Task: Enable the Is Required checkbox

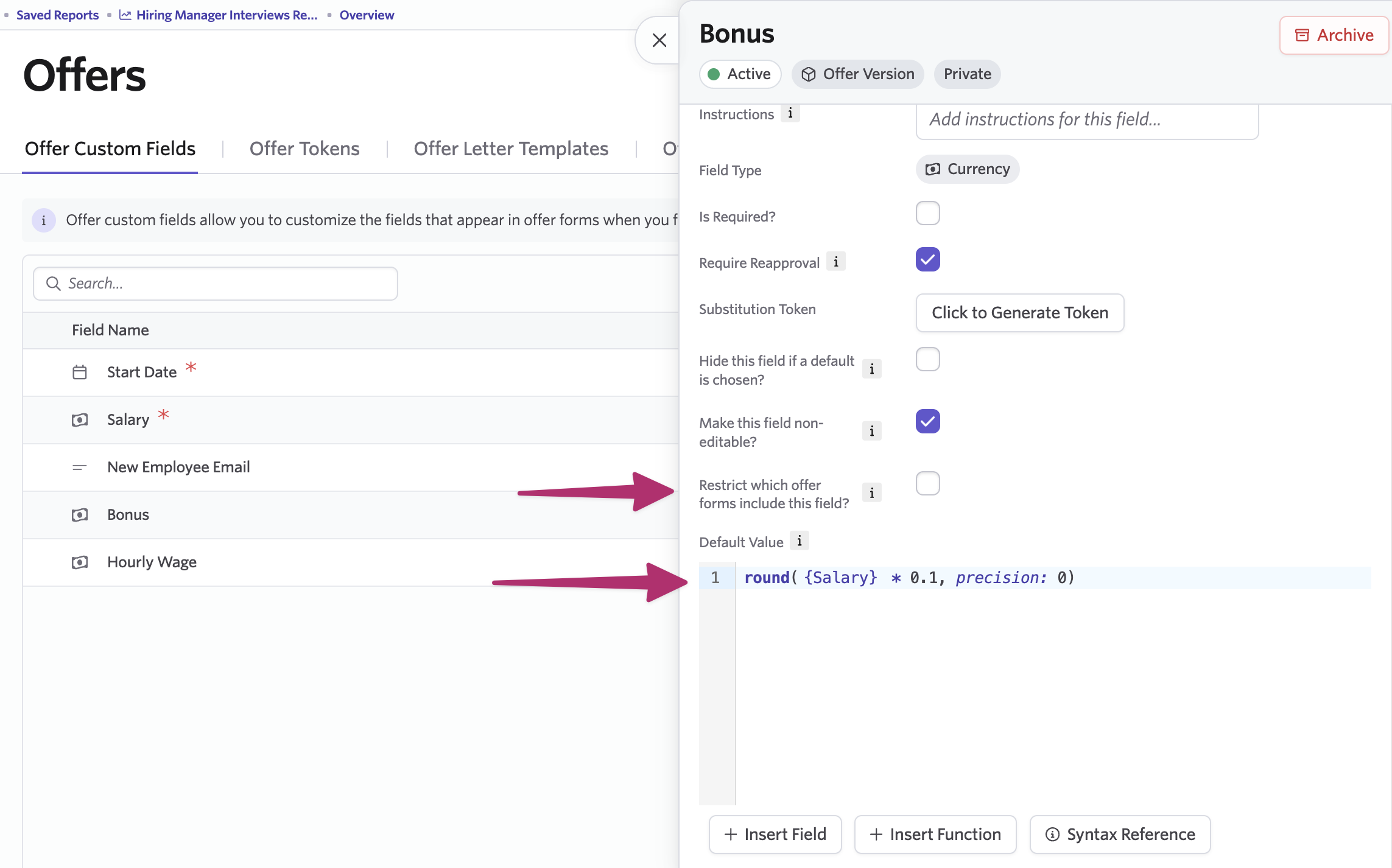Action: coord(927,213)
